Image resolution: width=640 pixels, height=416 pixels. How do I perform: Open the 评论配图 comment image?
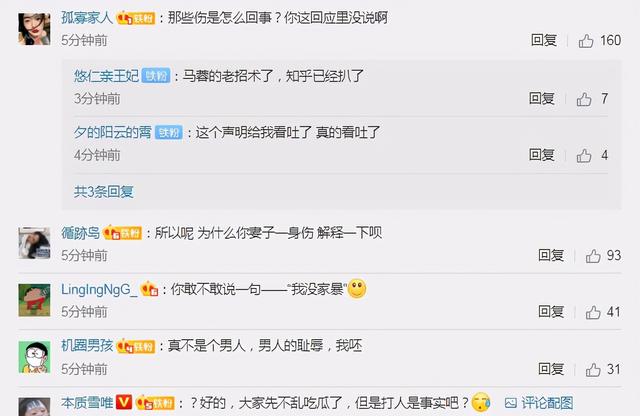[x=538, y=403]
